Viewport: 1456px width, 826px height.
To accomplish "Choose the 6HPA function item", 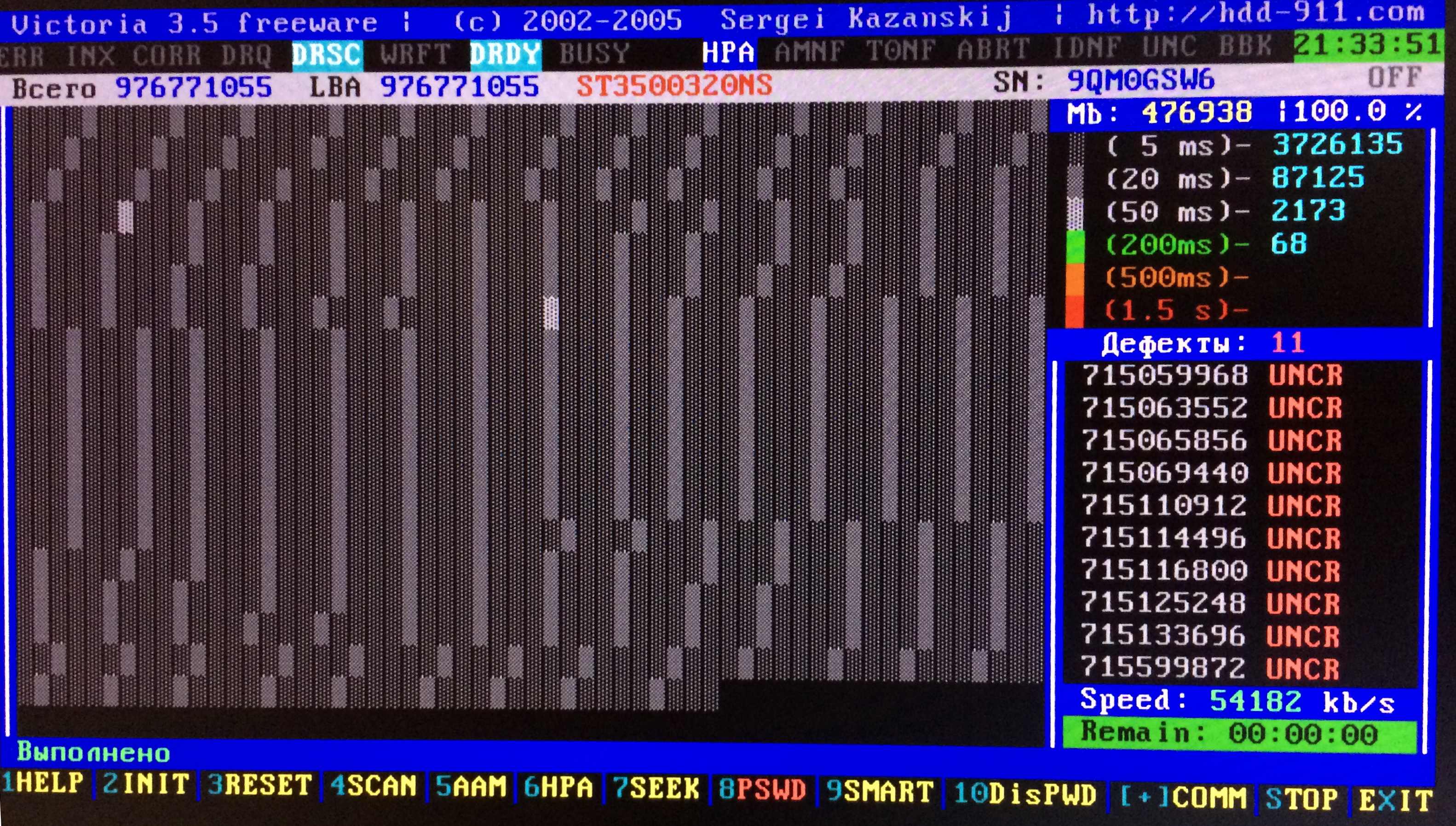I will coord(558,788).
